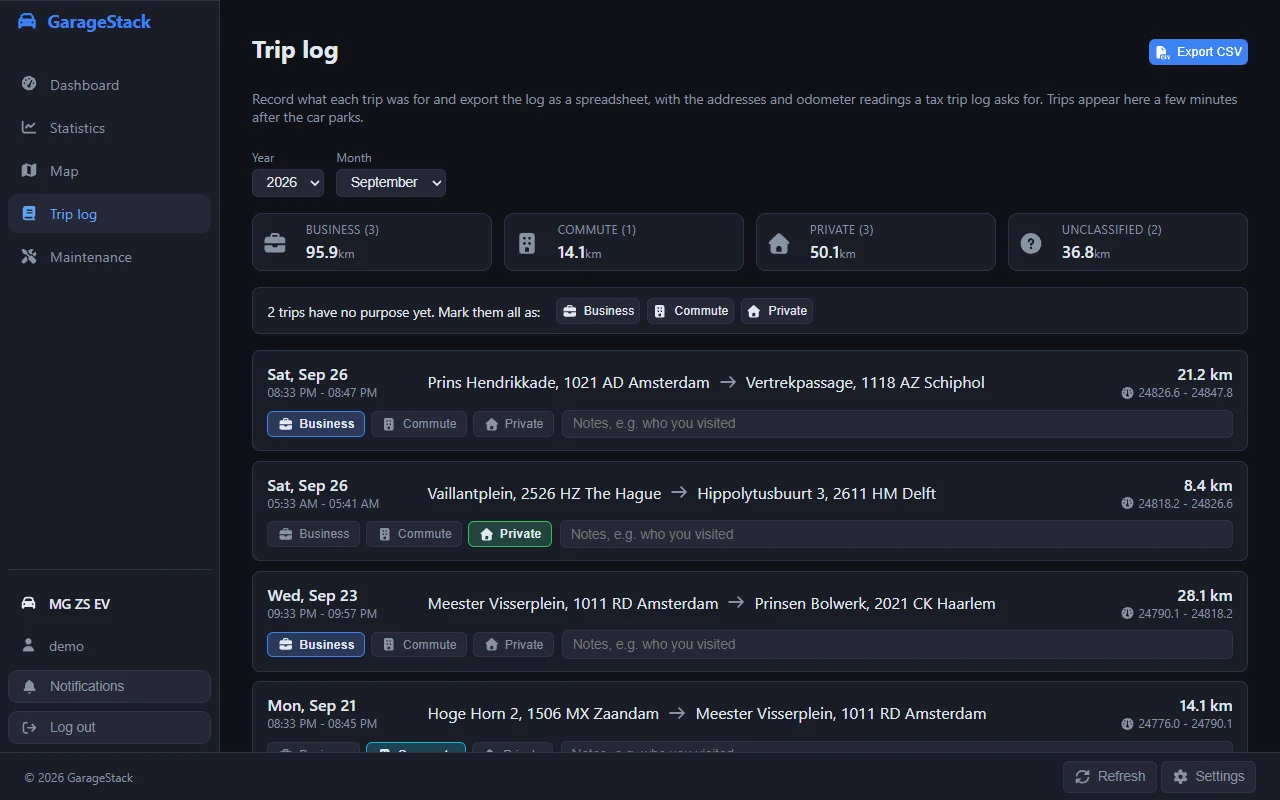This screenshot has width=1280, height=800.
Task: Click arrow between Hoge Horn and Meester Visserplein
Action: (677, 713)
